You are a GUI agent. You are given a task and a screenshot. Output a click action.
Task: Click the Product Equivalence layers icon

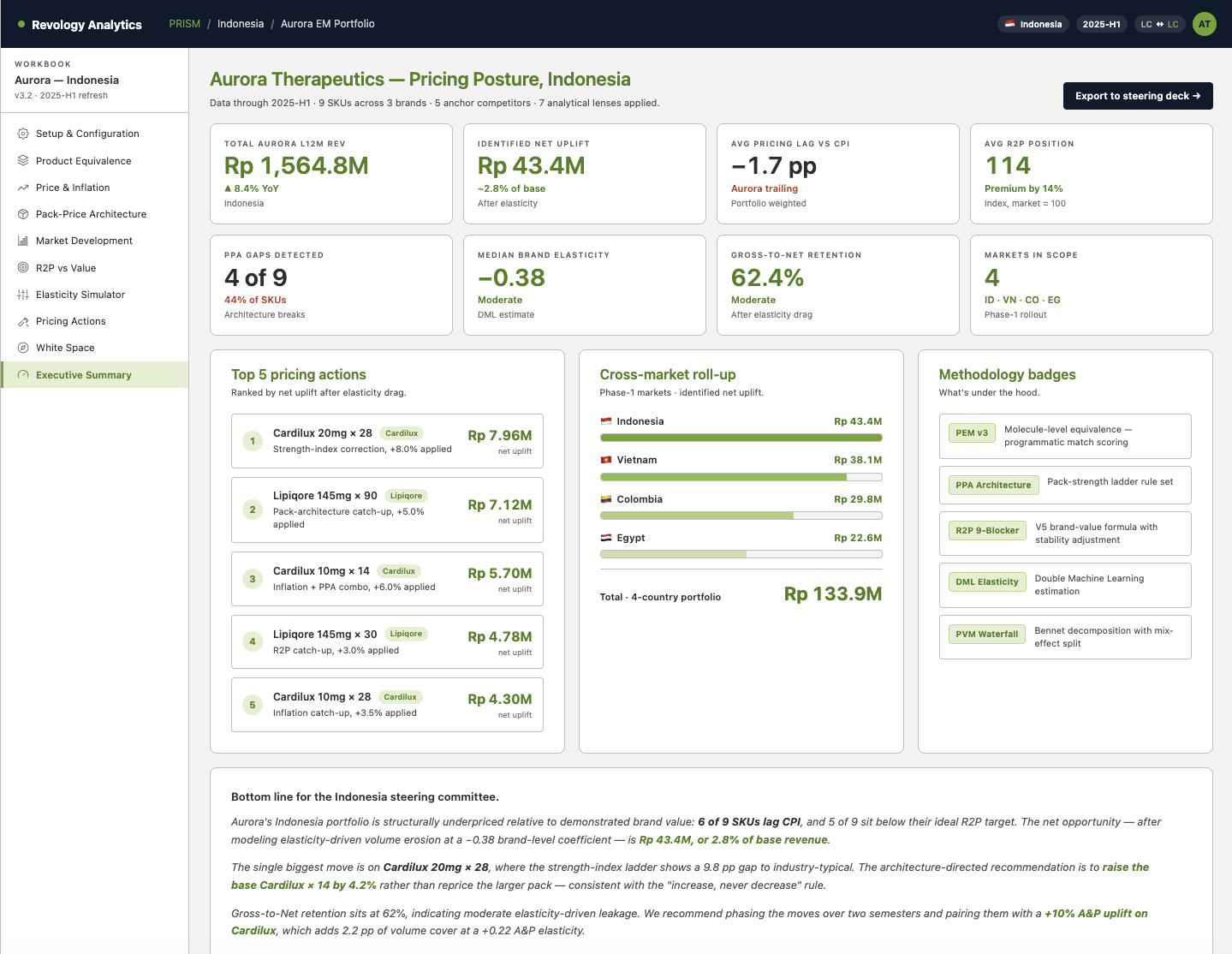click(x=23, y=160)
